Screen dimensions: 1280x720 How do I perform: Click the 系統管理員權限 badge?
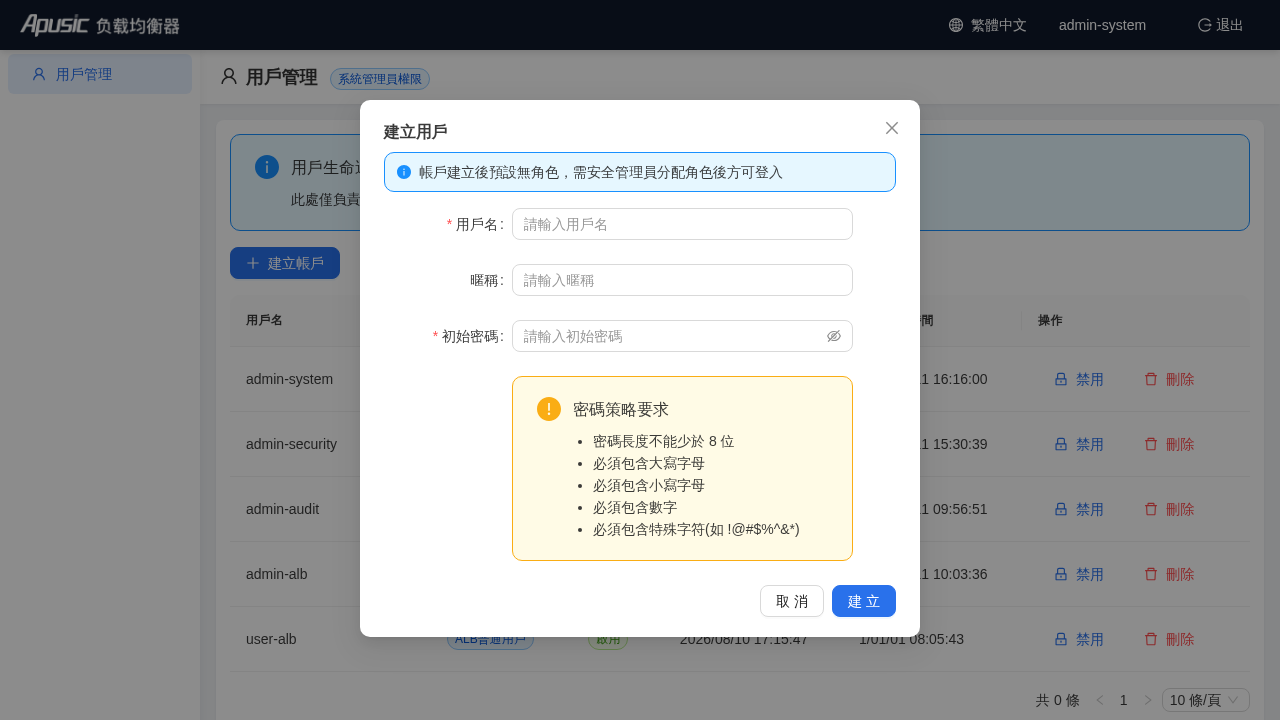click(380, 79)
